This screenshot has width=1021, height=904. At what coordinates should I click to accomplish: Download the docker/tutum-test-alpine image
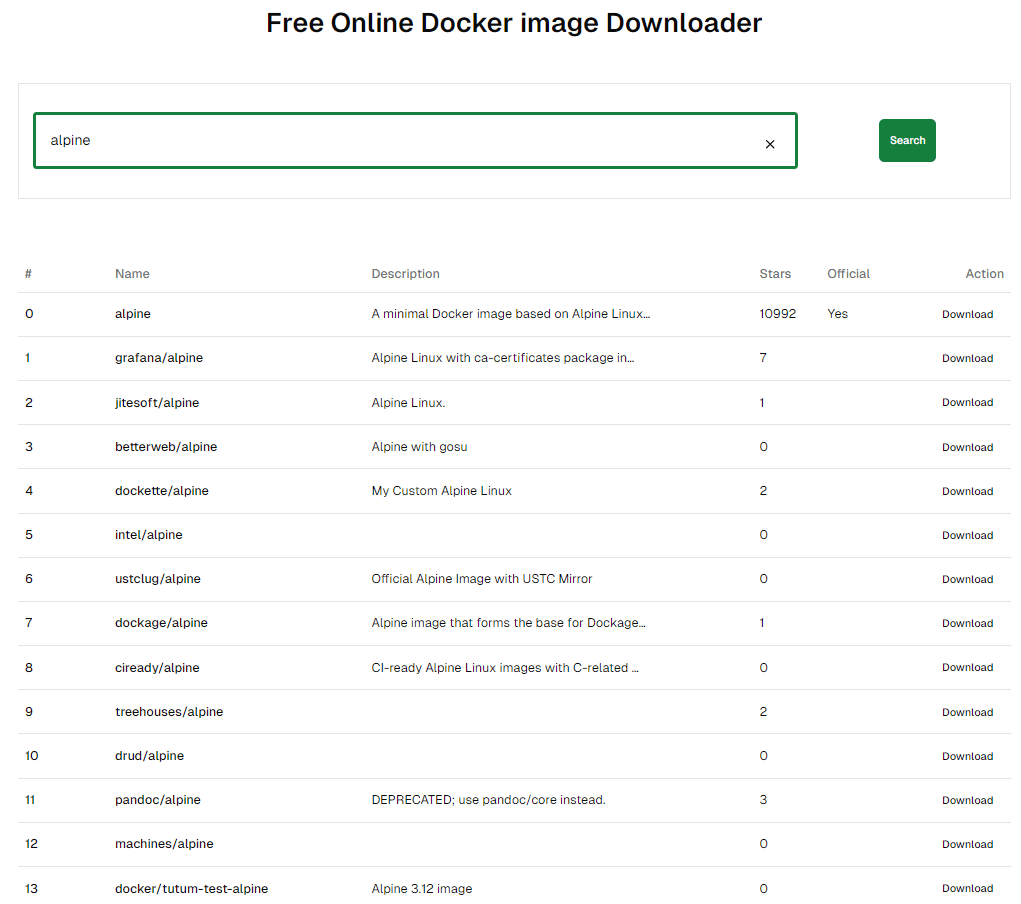(967, 888)
